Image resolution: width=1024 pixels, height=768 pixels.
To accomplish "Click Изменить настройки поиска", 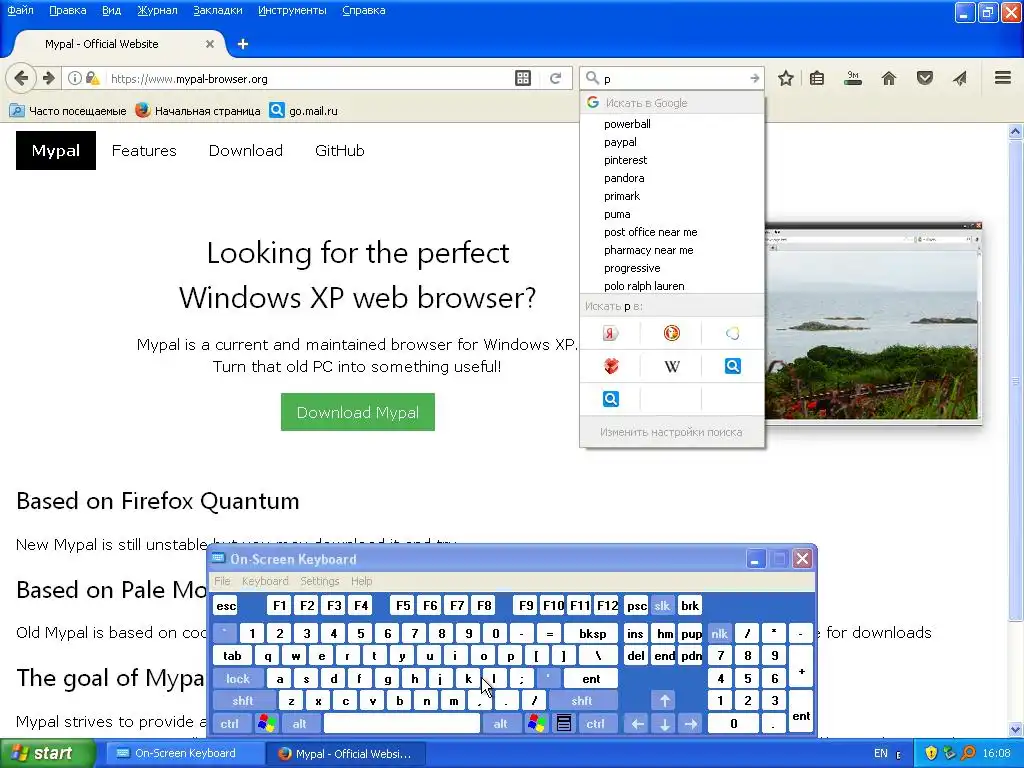I will 671,432.
